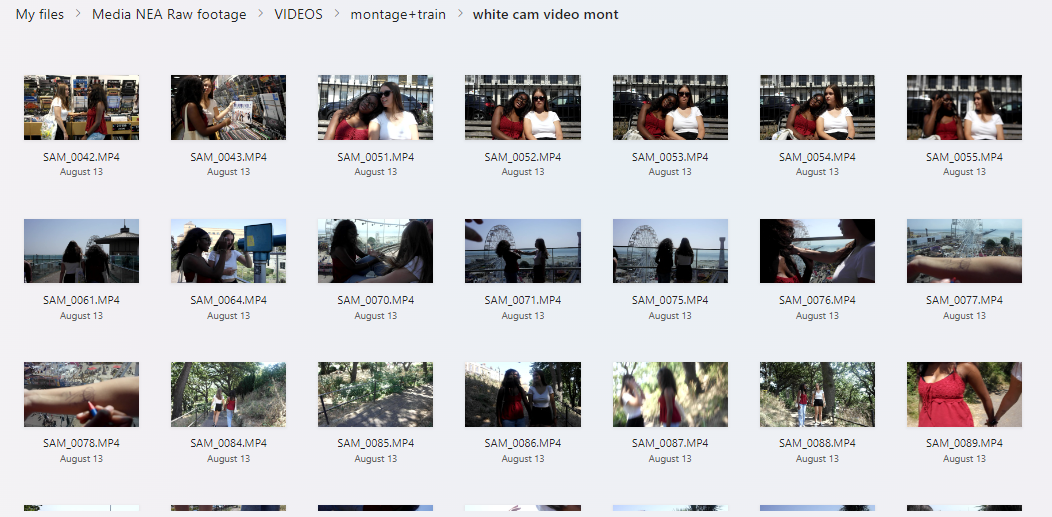This screenshot has width=1052, height=517.
Task: Click the SAM_0078.MP4 file name
Action: (x=81, y=443)
